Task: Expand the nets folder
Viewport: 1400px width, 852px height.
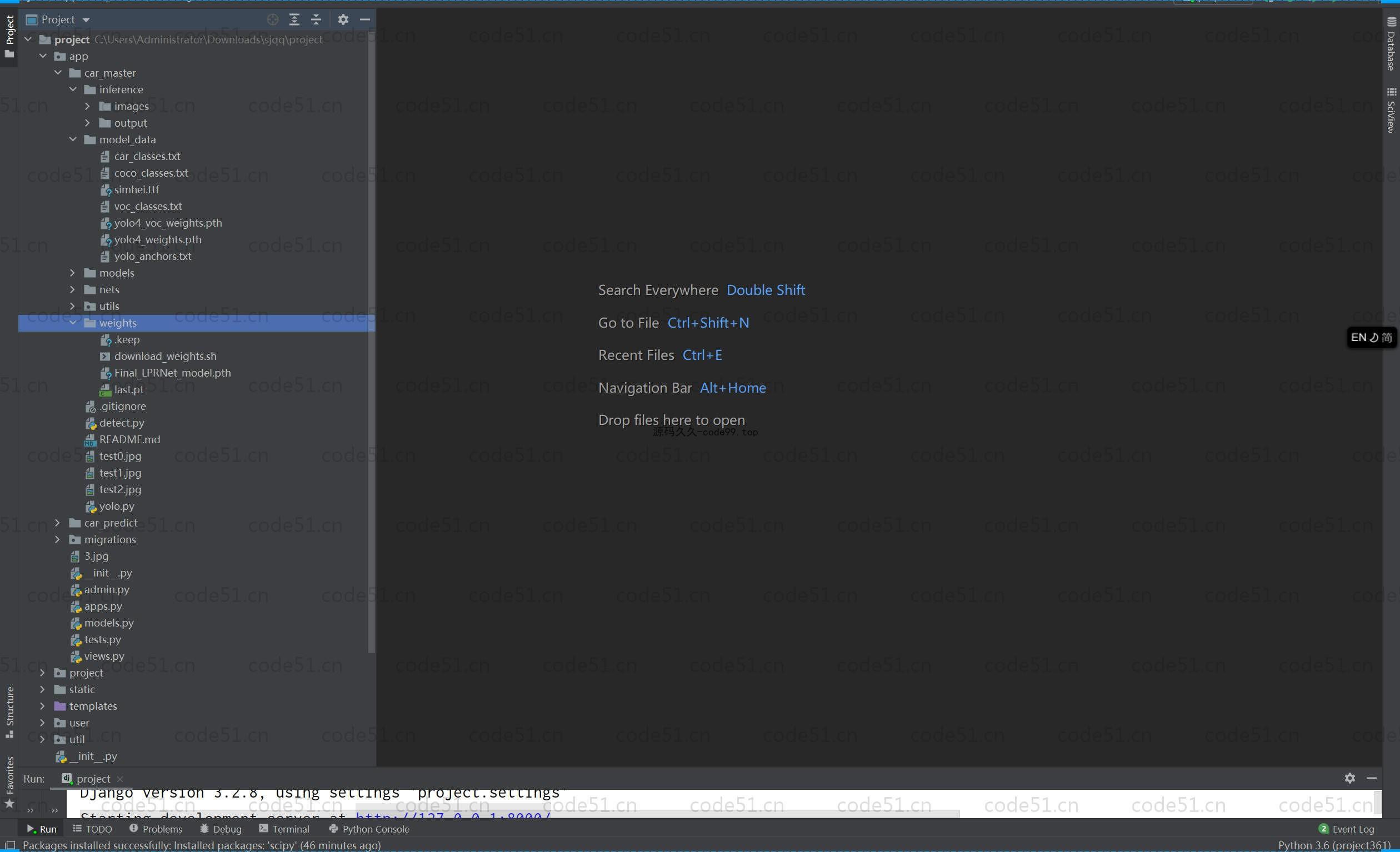Action: point(73,290)
